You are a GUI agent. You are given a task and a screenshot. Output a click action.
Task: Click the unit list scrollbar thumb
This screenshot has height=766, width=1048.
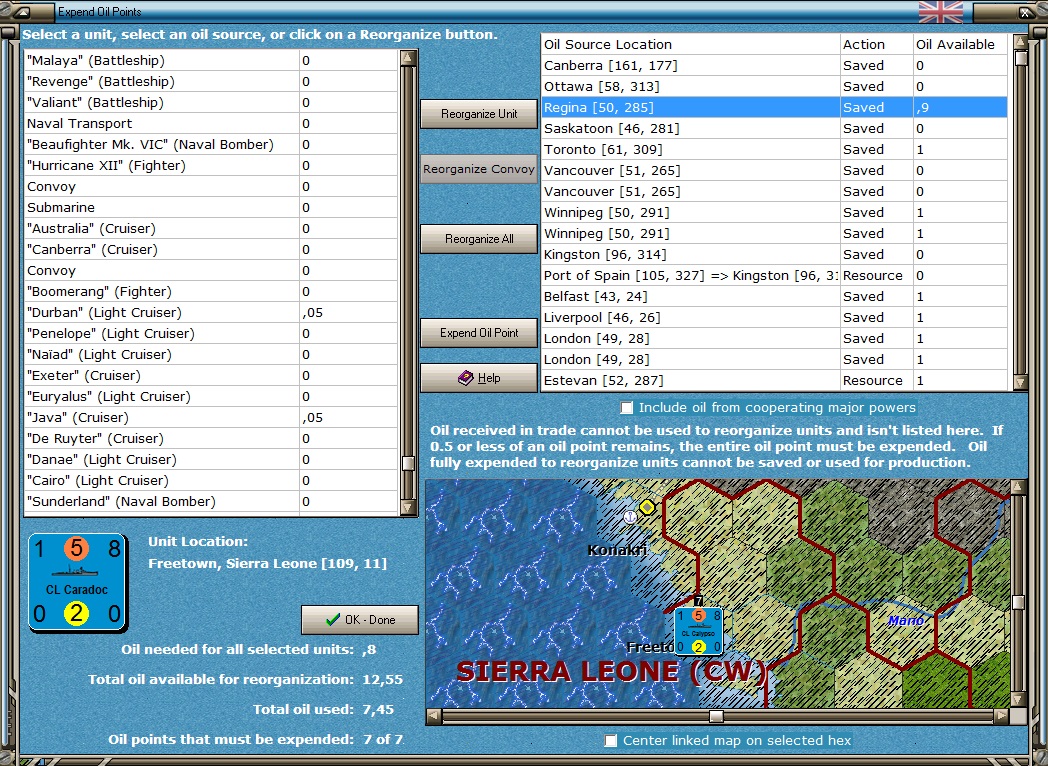(408, 464)
